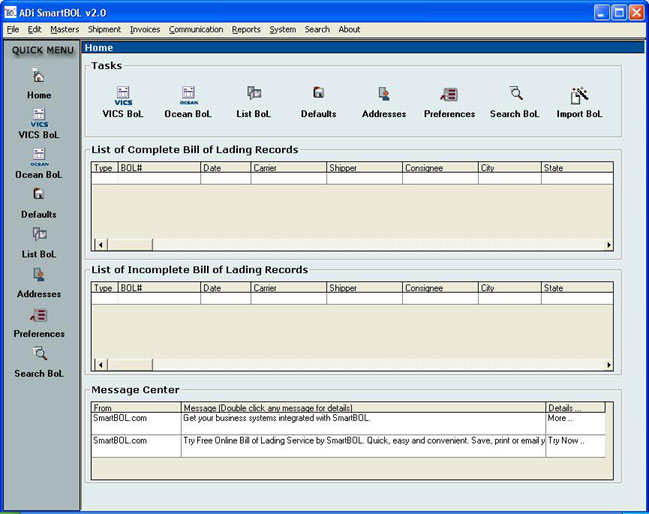Open Addresses in Quick Menu sidebar
The height and width of the screenshot is (514, 649).
click(39, 283)
